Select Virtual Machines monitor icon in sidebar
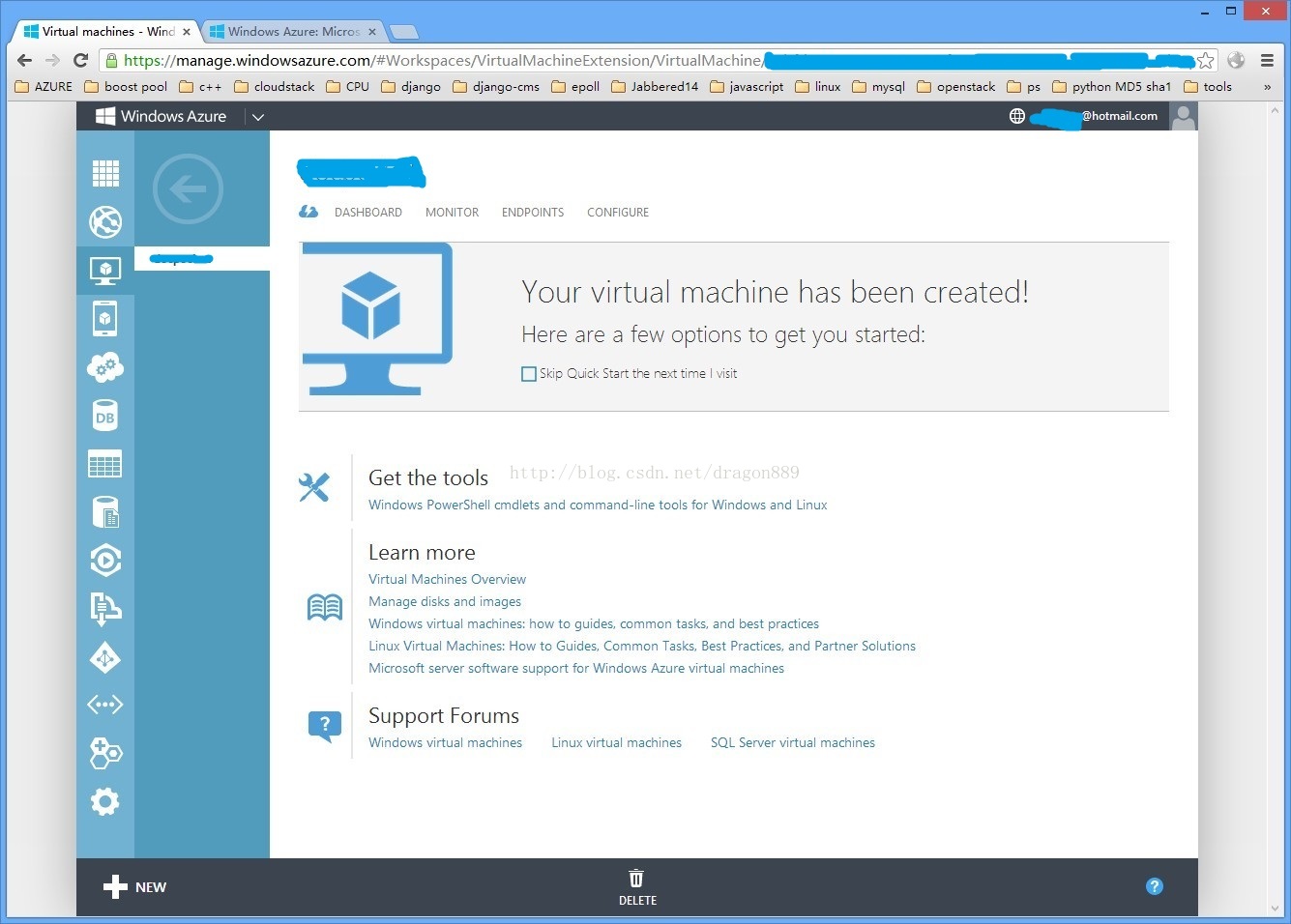This screenshot has height=924, width=1291. pyautogui.click(x=105, y=270)
